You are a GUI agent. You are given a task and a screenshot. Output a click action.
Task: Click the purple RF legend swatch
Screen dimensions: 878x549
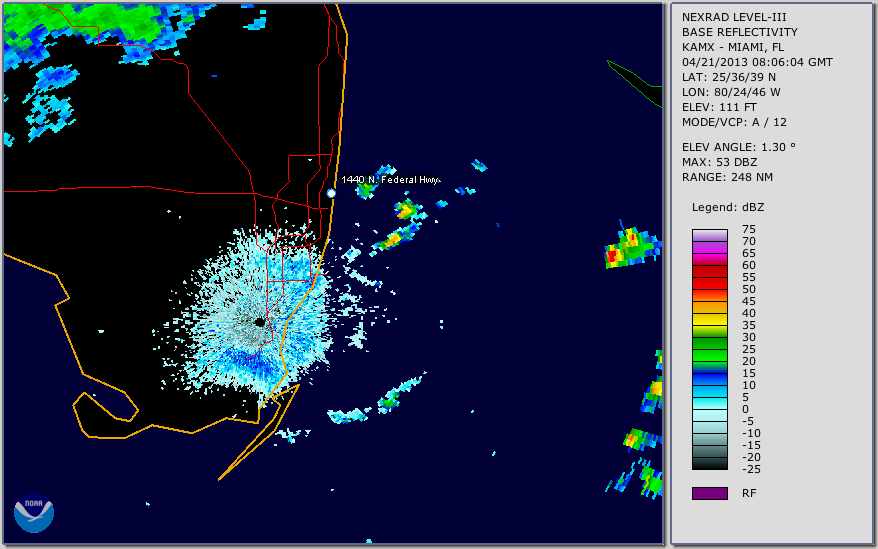[709, 493]
